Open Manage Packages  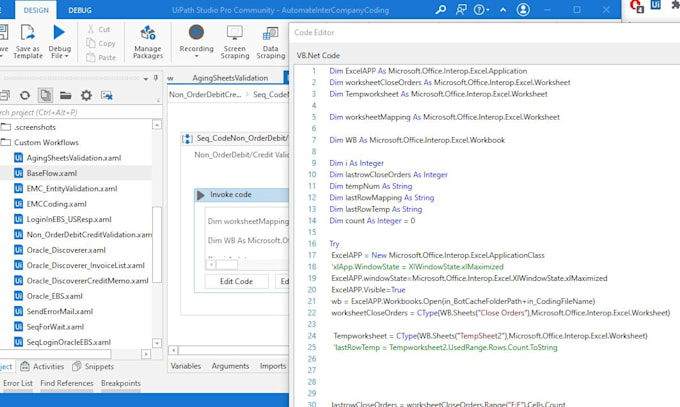click(x=148, y=42)
